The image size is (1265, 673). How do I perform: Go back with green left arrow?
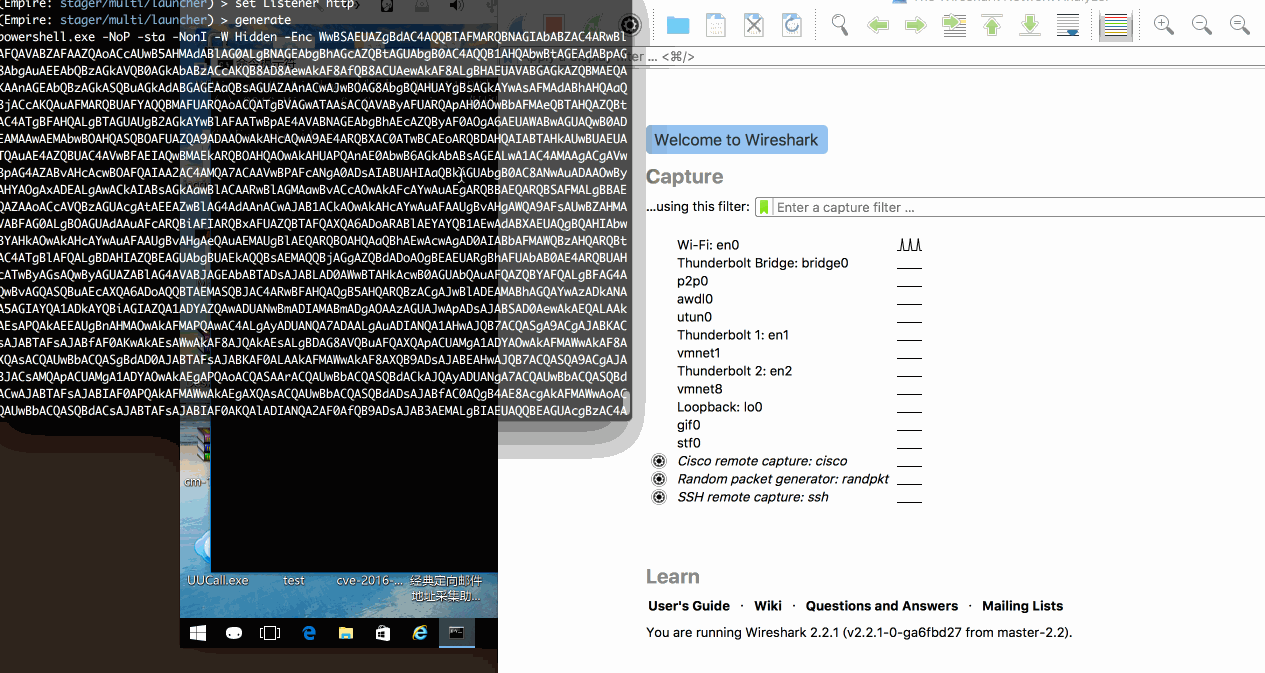[x=878, y=25]
